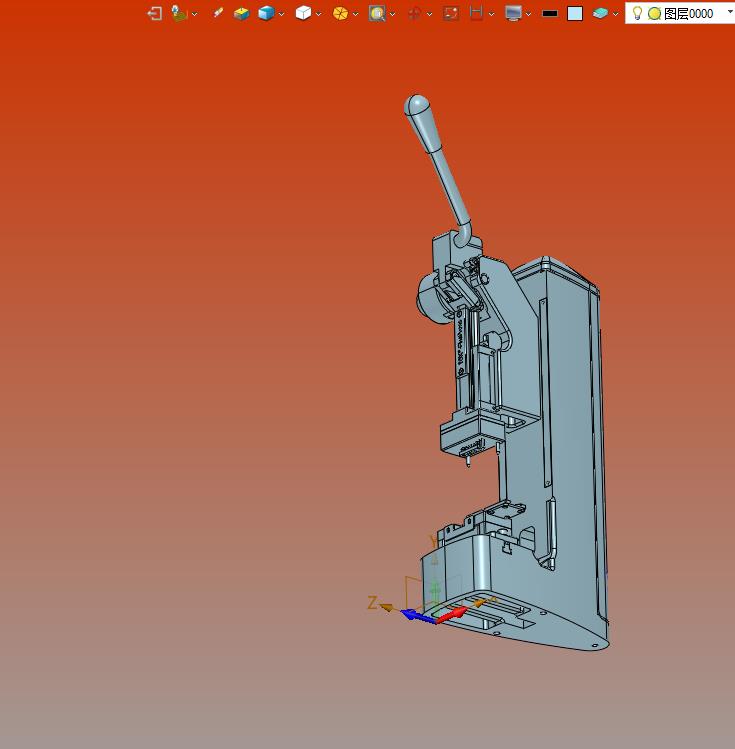Expand the monitor icon dropdown arrow
The image size is (735, 749).
(528, 14)
